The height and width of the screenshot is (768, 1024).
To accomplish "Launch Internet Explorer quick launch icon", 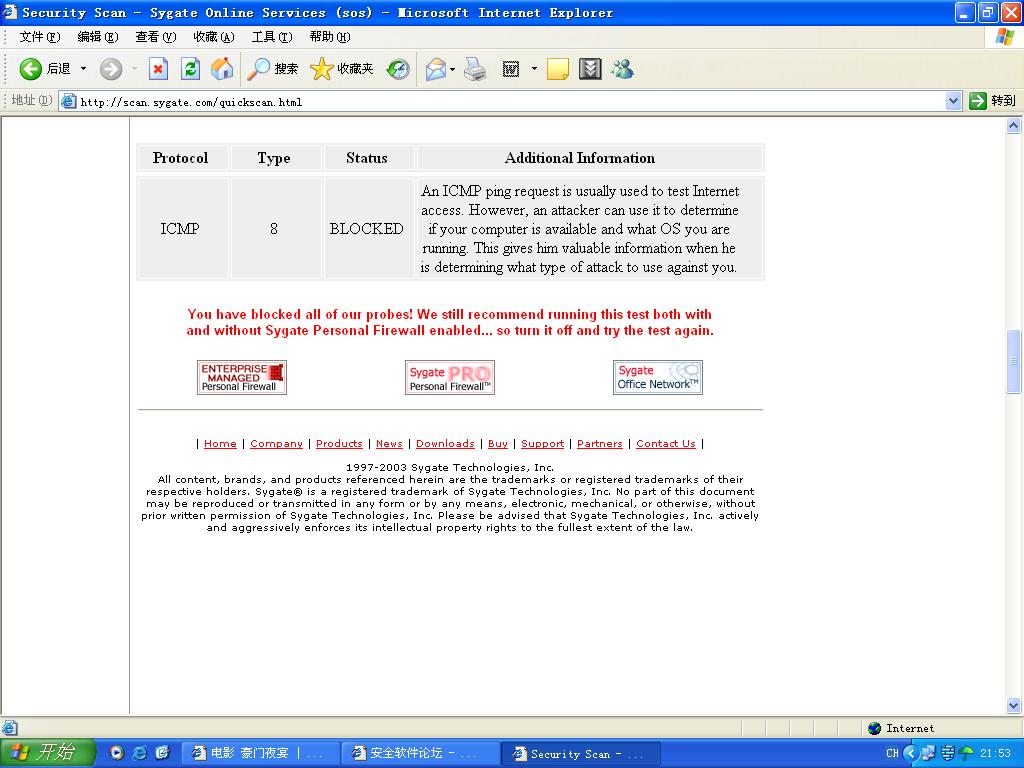I will (140, 753).
